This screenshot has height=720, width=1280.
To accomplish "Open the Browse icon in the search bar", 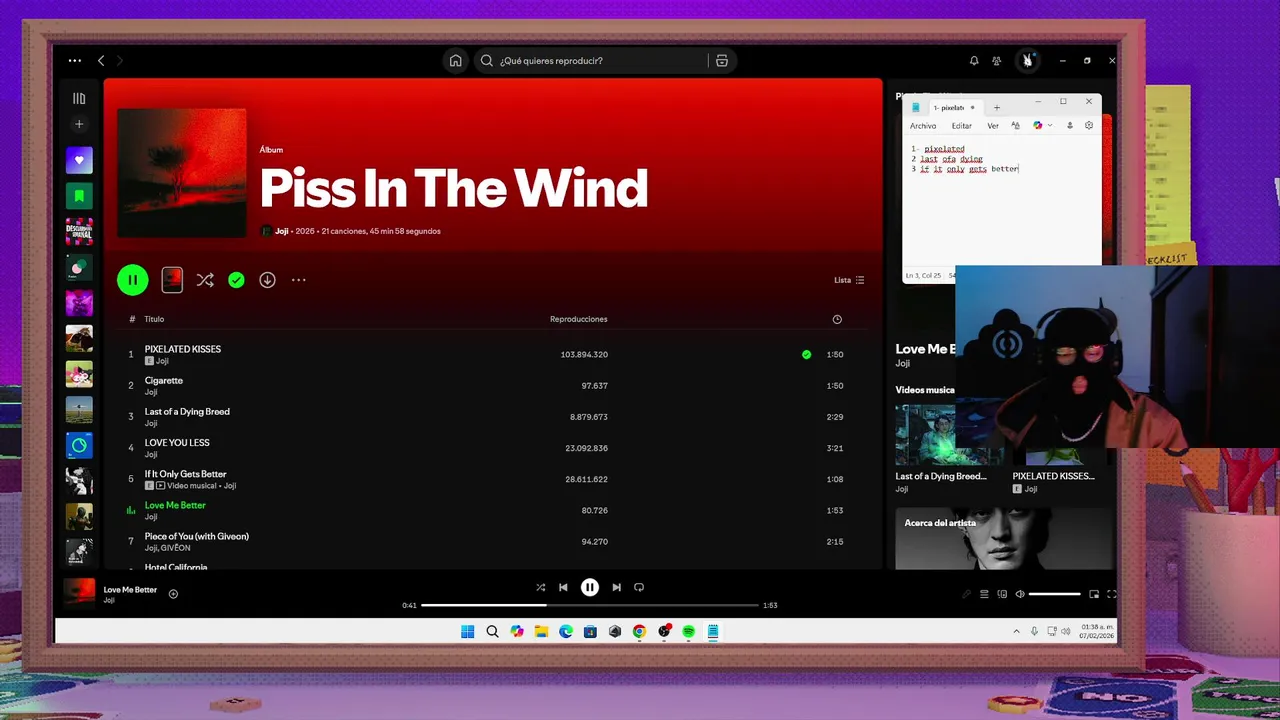I will pyautogui.click(x=722, y=61).
